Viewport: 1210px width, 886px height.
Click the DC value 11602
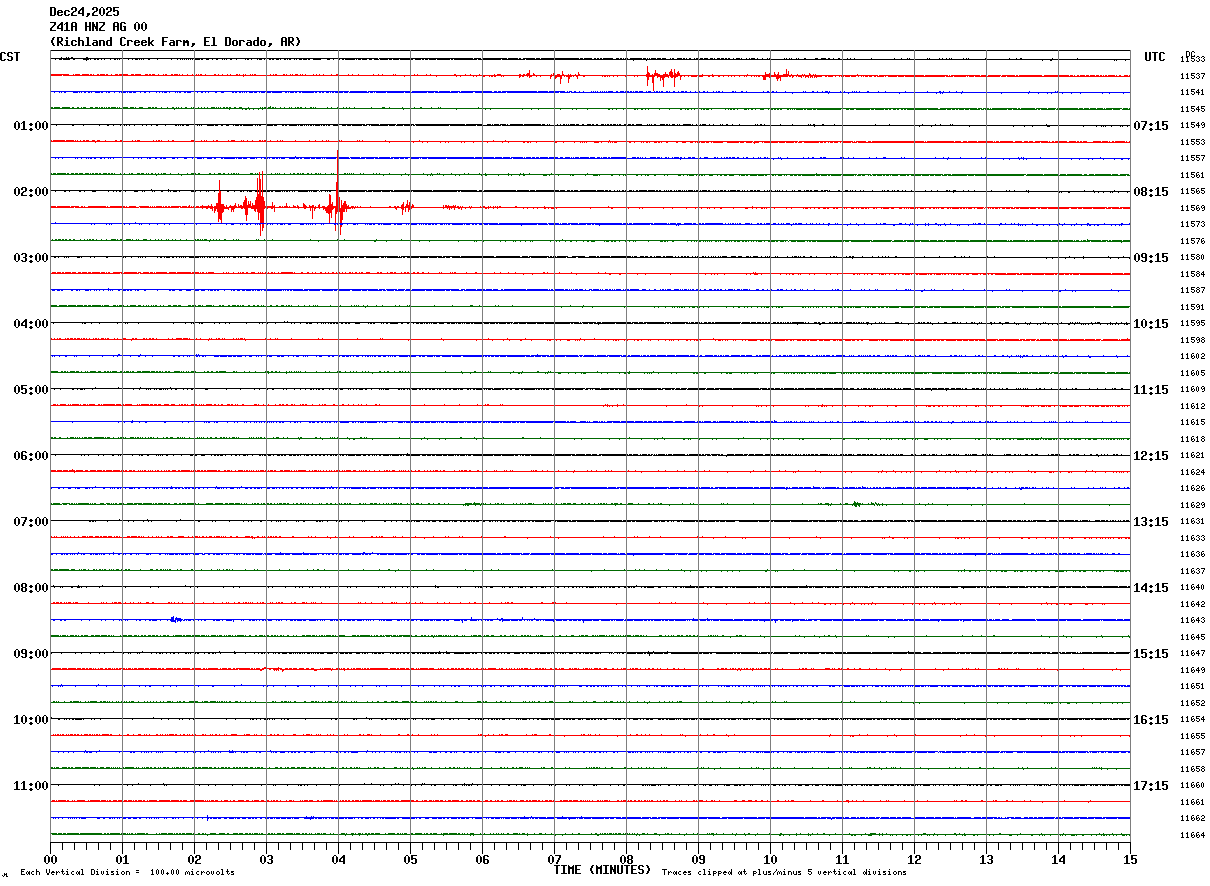1192,356
